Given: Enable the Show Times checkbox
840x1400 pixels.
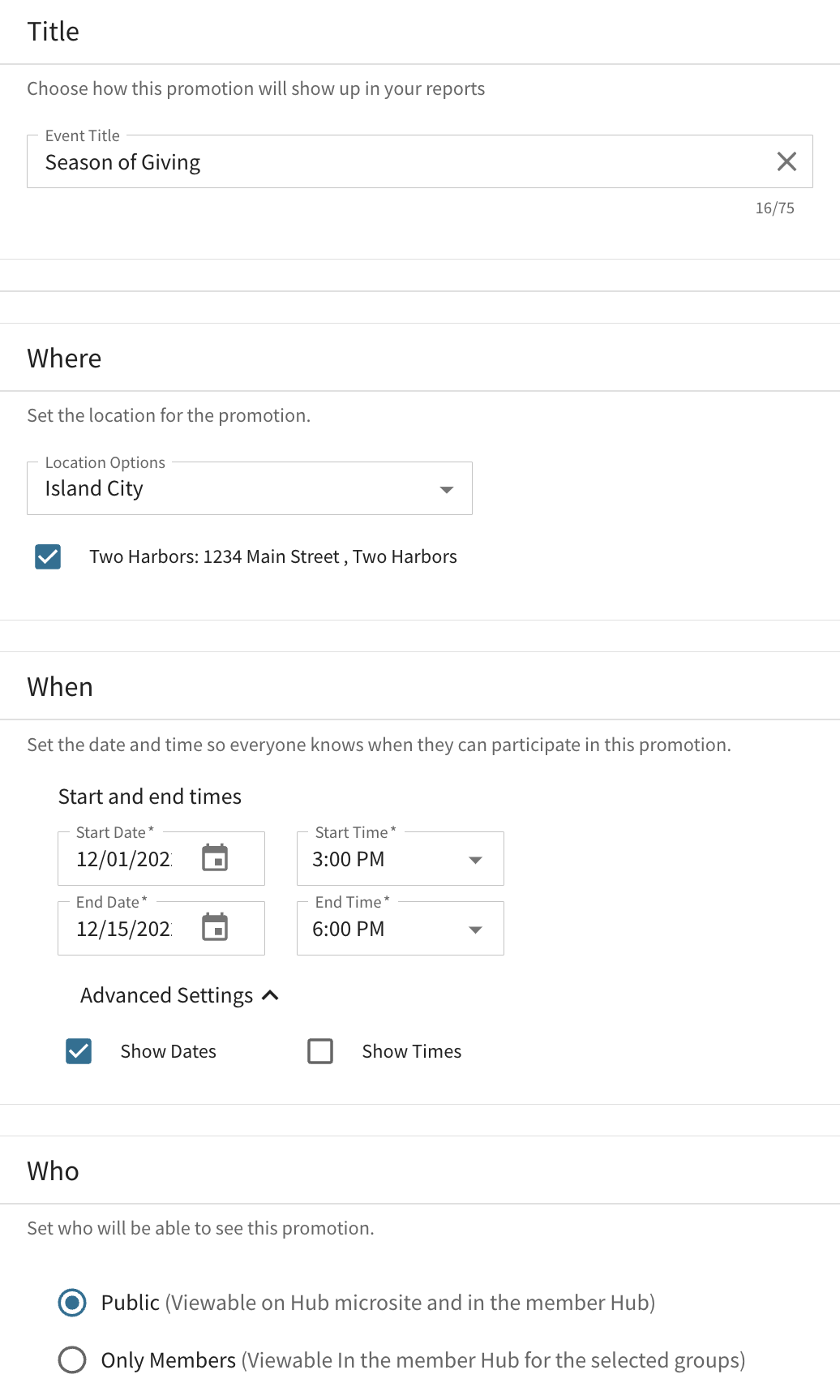Looking at the screenshot, I should [x=320, y=1051].
